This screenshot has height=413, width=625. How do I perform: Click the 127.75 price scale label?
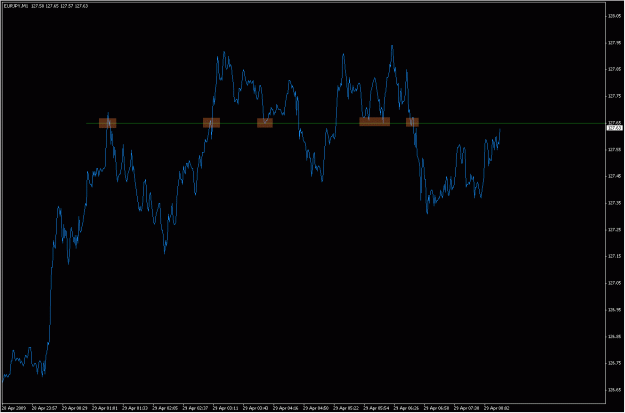pos(613,96)
